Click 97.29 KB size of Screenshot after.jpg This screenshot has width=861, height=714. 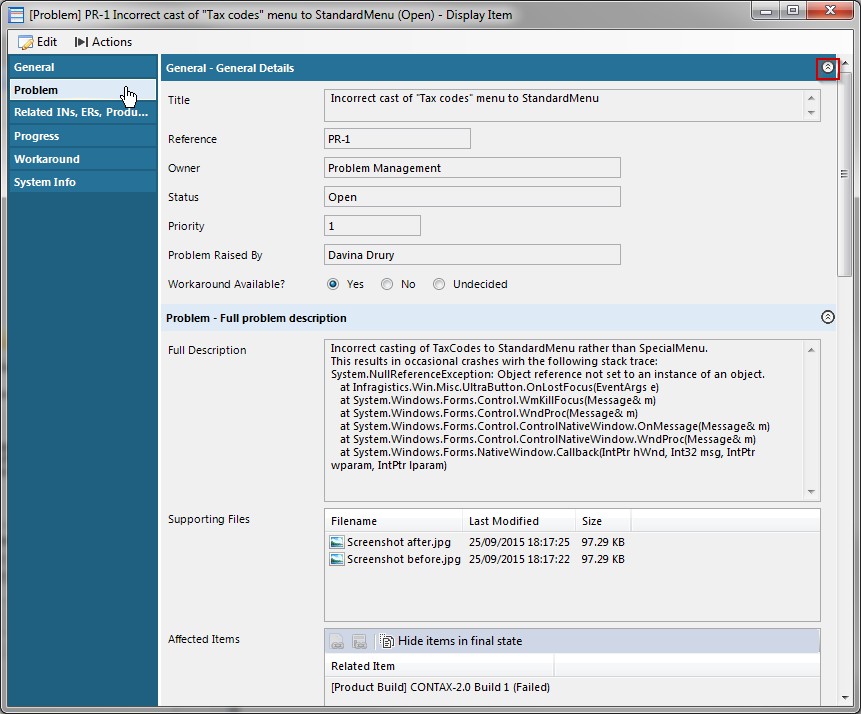(603, 542)
